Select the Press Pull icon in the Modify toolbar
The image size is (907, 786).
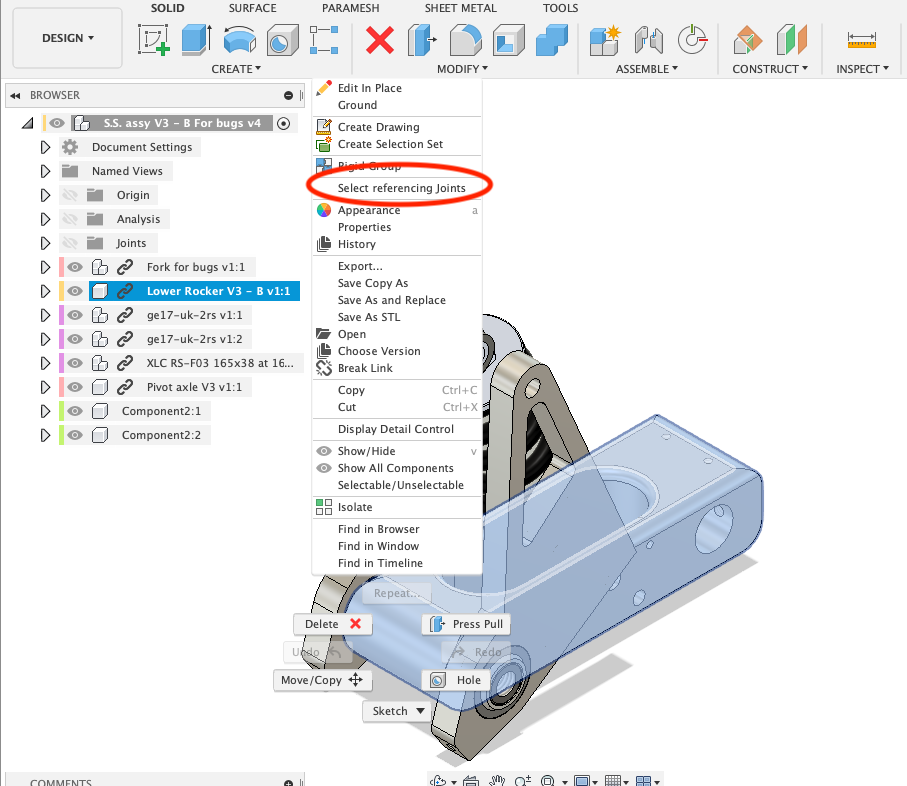pyautogui.click(x=422, y=39)
